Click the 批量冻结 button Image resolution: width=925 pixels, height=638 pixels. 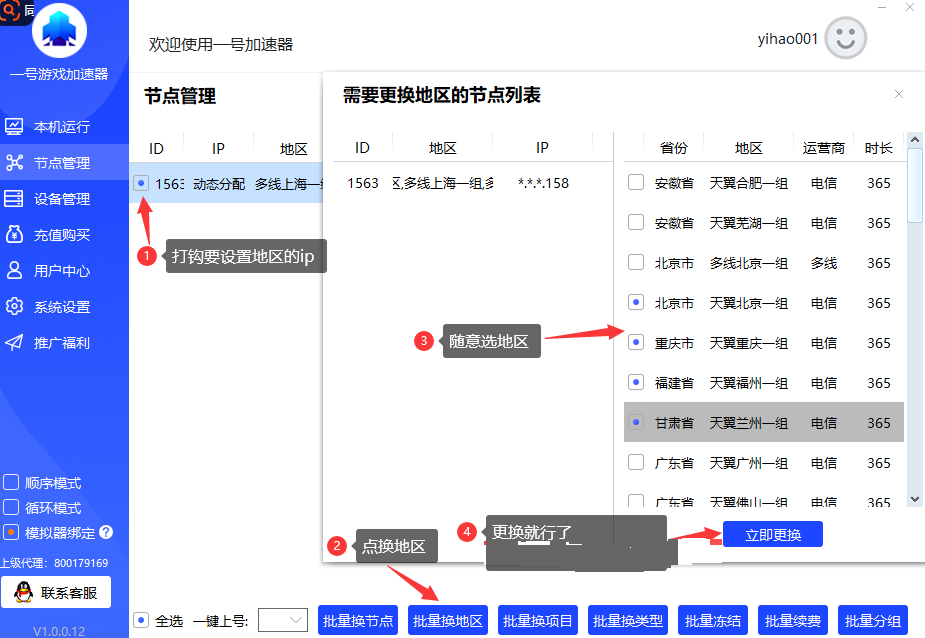(713, 620)
